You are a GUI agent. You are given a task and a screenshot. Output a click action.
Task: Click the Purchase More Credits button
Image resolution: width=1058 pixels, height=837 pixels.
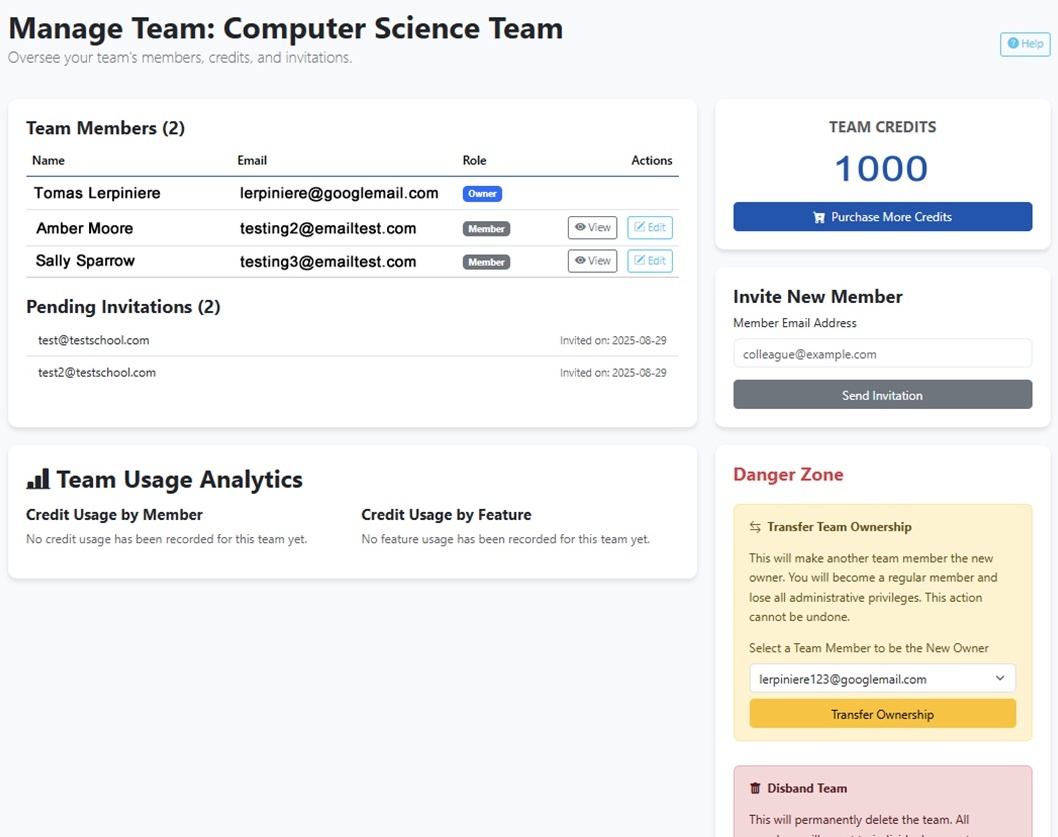pos(882,217)
